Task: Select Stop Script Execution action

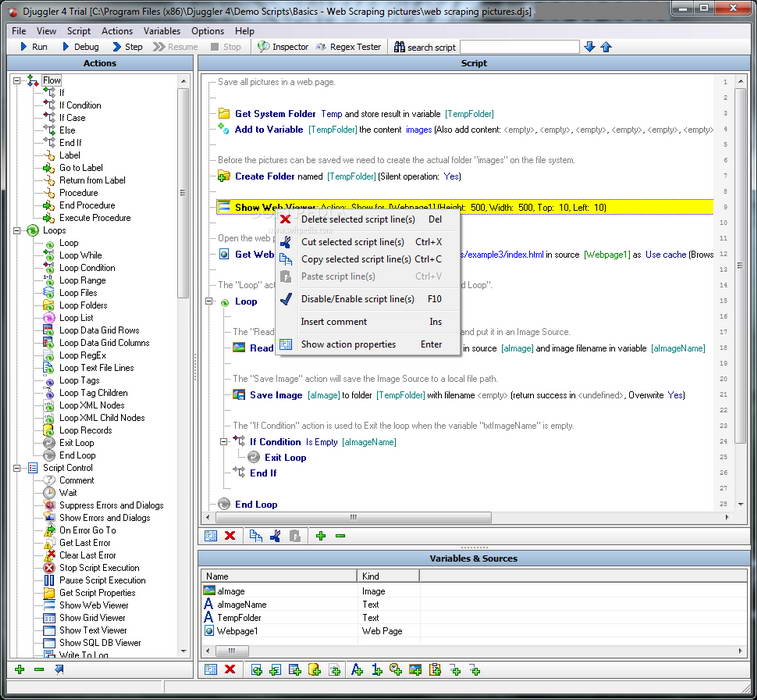Action: point(99,568)
